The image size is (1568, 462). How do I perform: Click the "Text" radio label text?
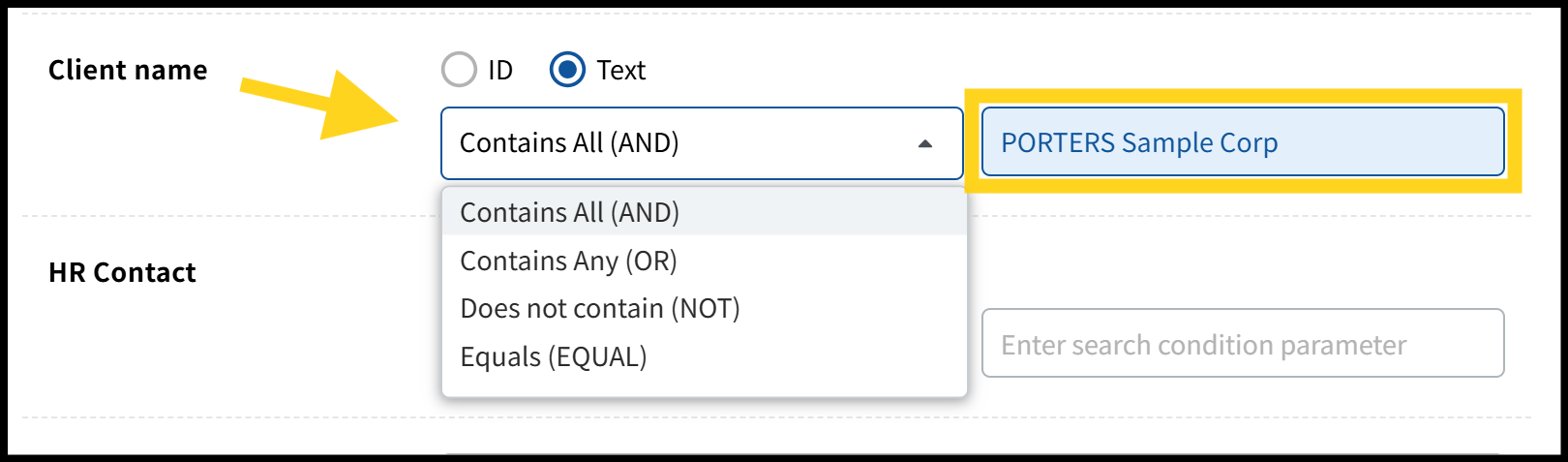620,71
